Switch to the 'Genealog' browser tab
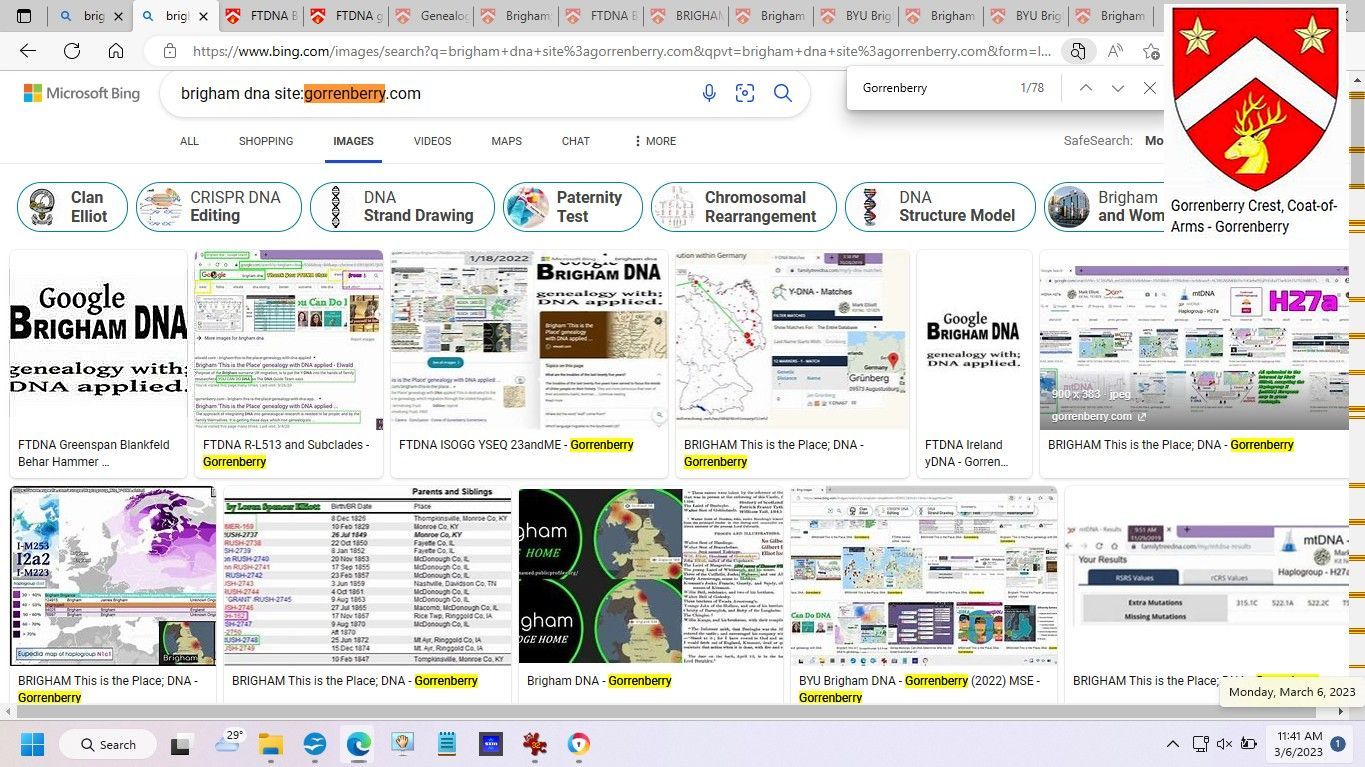1365x767 pixels. pos(430,16)
